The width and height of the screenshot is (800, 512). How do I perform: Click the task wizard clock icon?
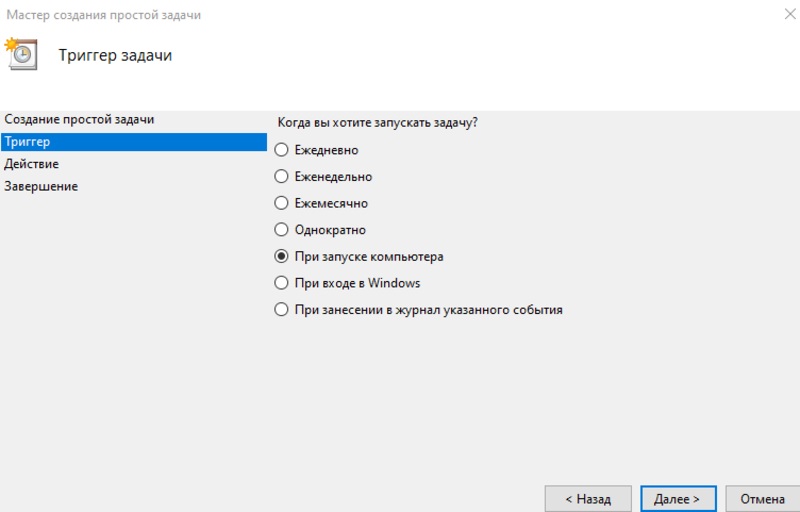tap(21, 54)
